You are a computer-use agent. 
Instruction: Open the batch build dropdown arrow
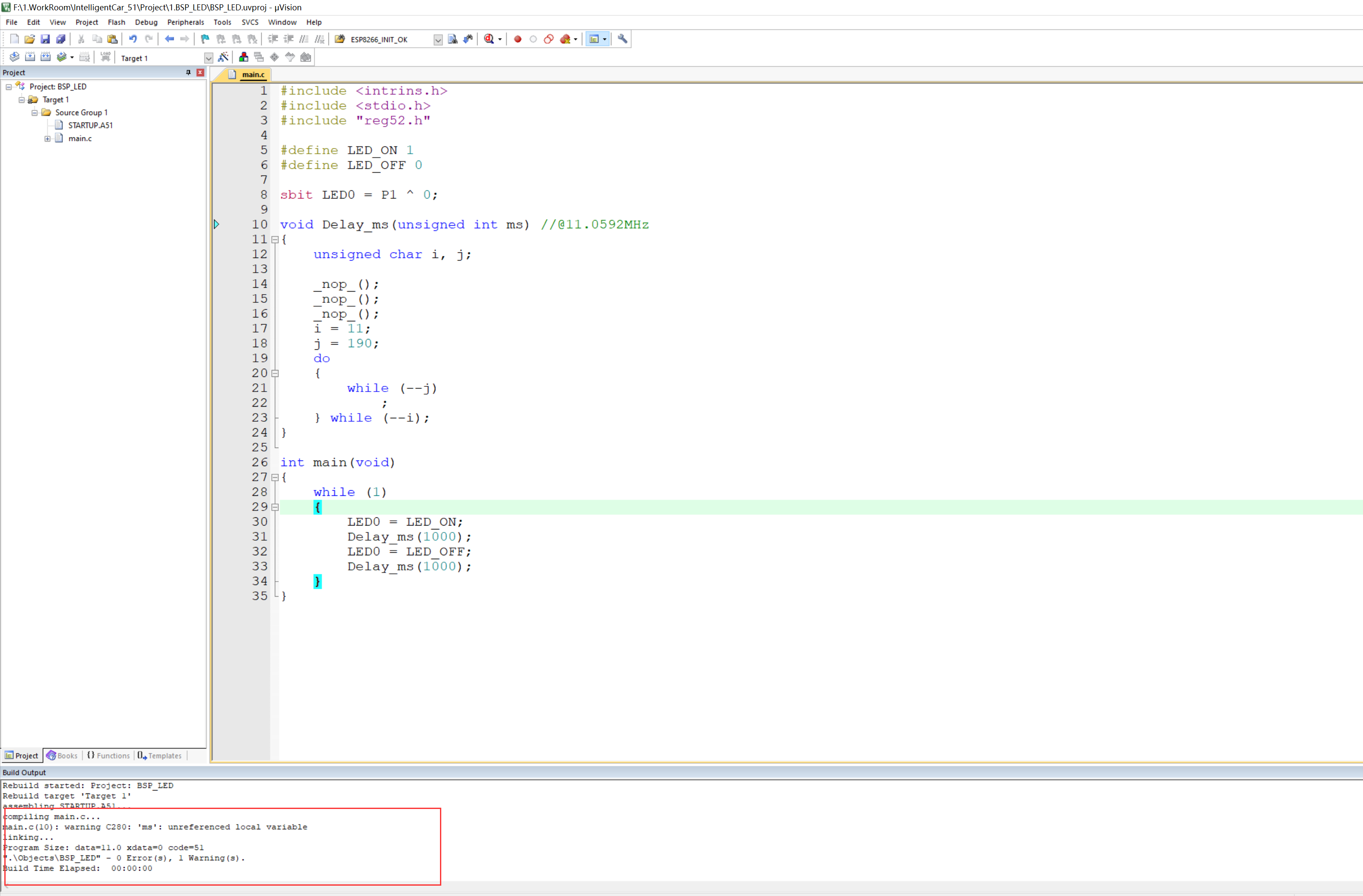pyautogui.click(x=72, y=57)
